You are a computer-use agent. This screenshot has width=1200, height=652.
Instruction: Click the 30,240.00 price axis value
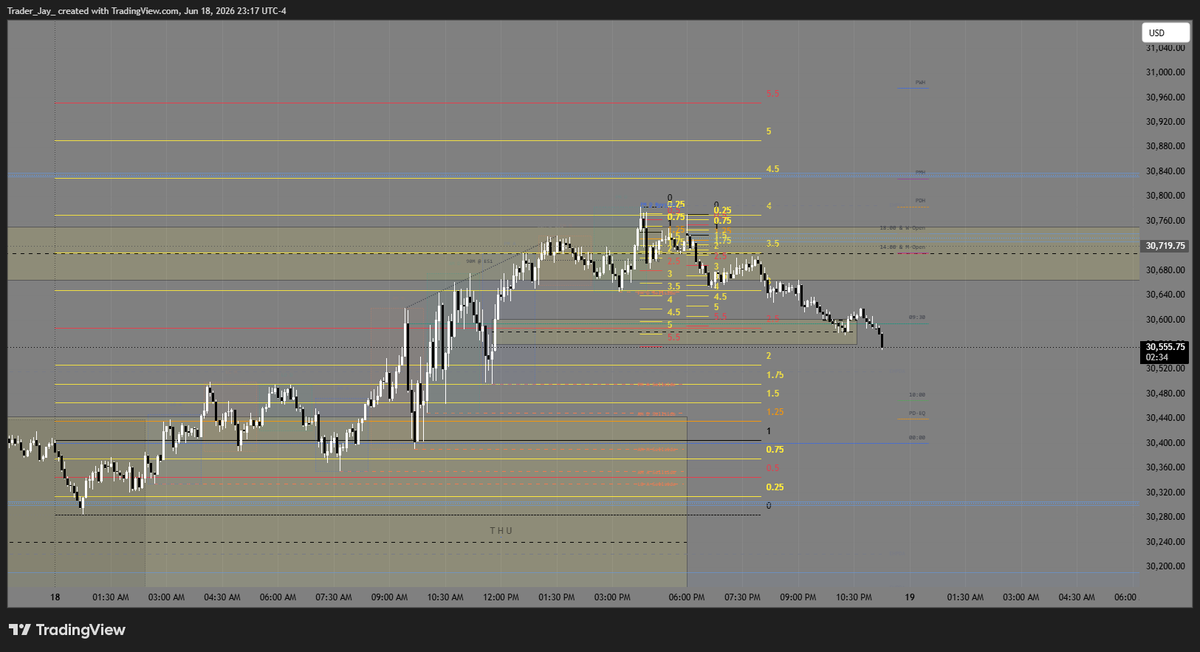point(1165,542)
